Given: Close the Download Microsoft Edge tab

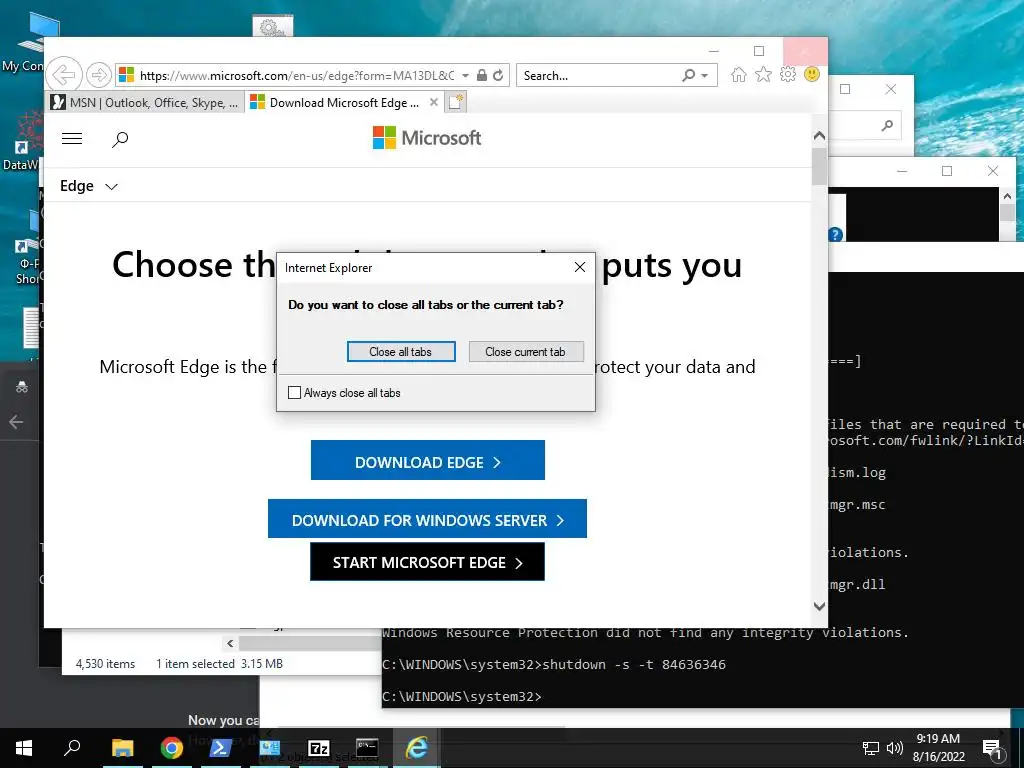Looking at the screenshot, I should coord(434,103).
